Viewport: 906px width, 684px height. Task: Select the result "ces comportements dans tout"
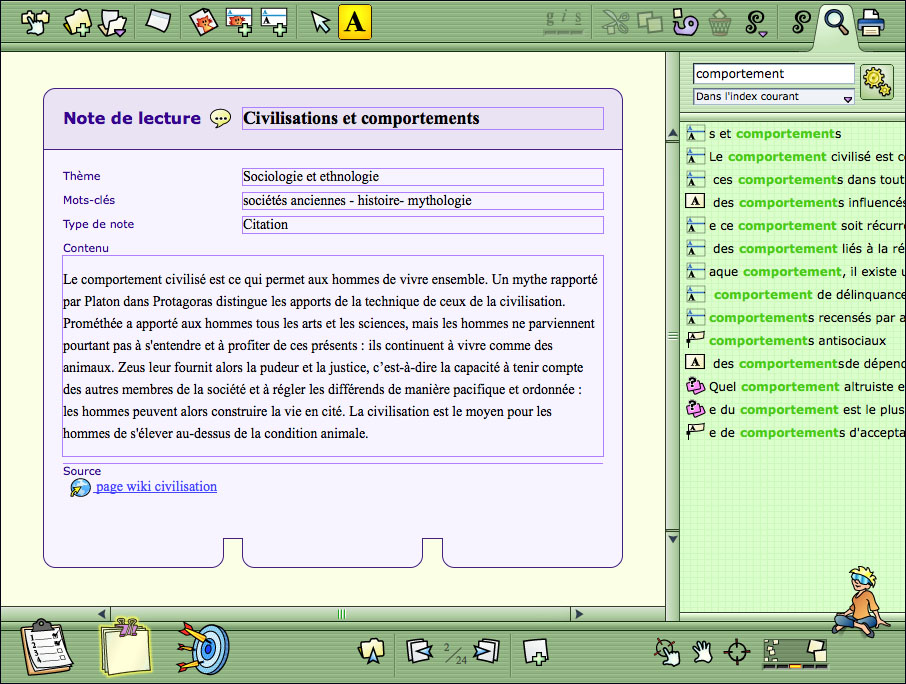click(x=796, y=180)
